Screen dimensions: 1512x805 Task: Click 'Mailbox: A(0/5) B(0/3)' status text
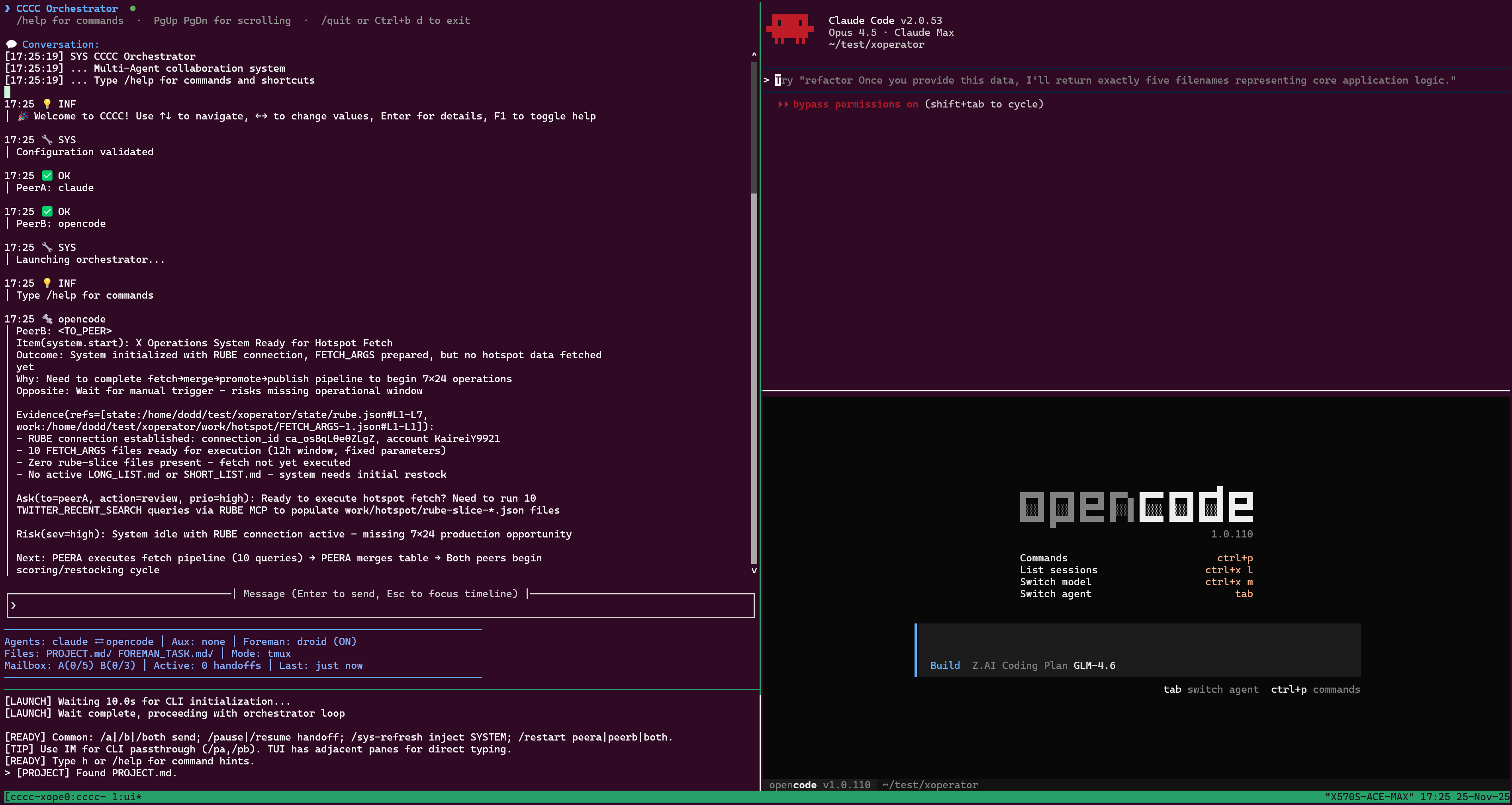[70, 665]
